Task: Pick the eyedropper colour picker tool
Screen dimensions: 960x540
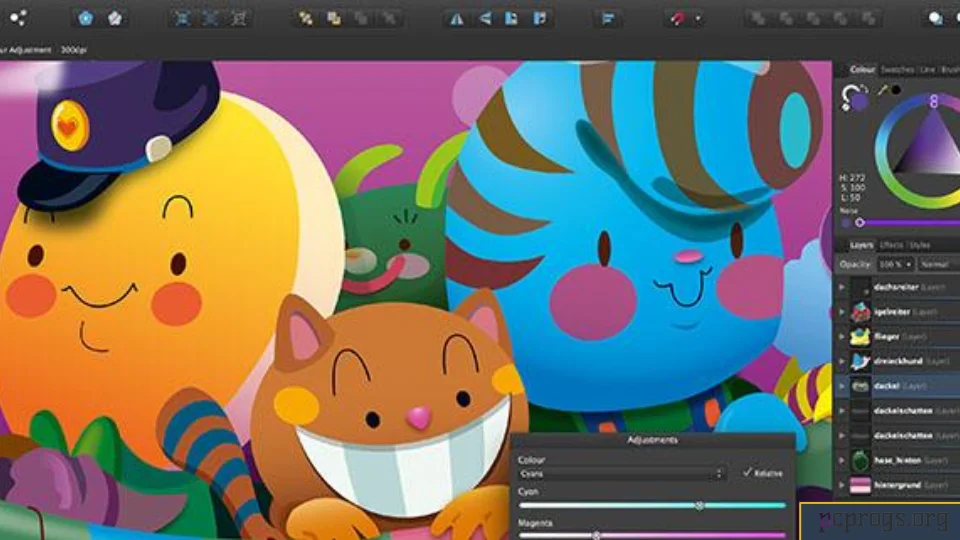Action: click(x=882, y=91)
